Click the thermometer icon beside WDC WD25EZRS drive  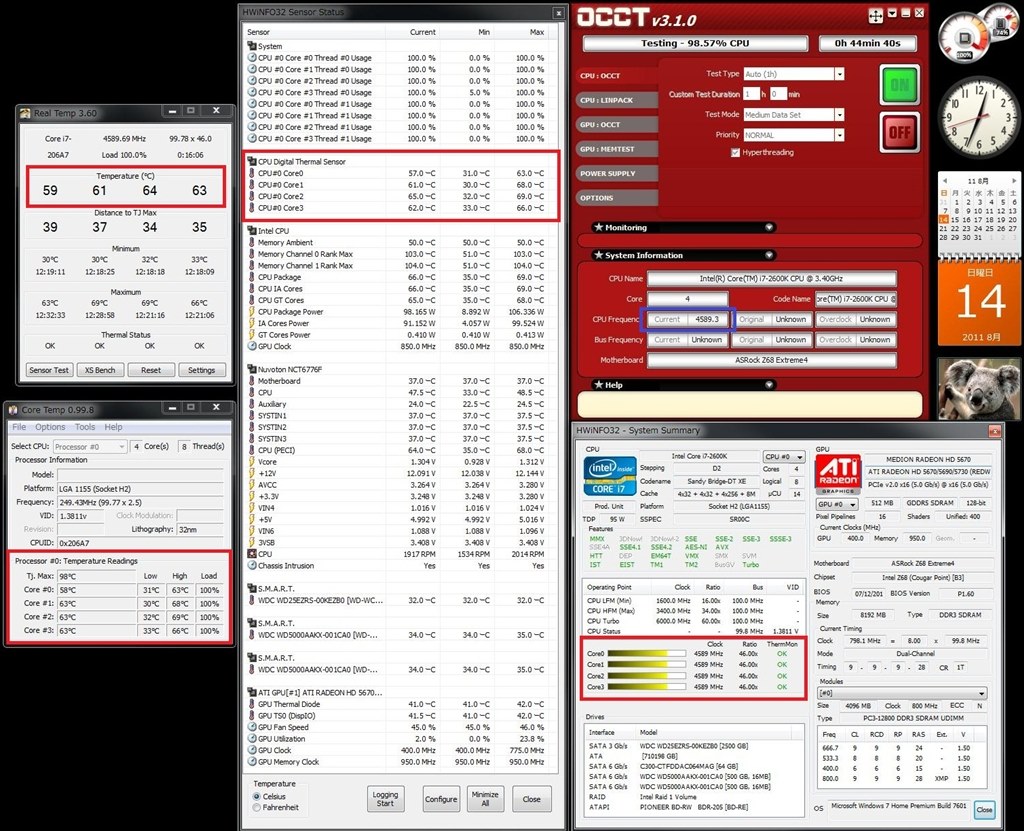(252, 600)
